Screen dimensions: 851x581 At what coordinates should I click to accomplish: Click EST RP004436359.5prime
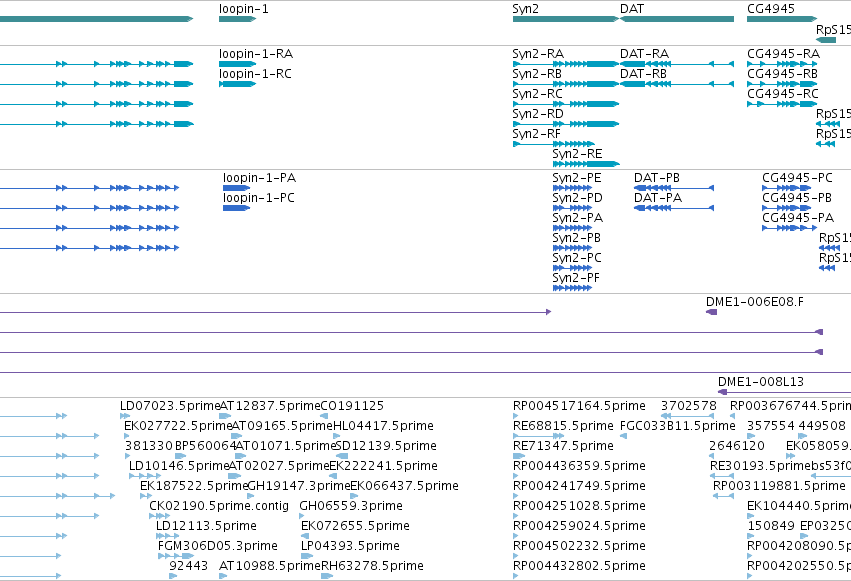pos(516,476)
